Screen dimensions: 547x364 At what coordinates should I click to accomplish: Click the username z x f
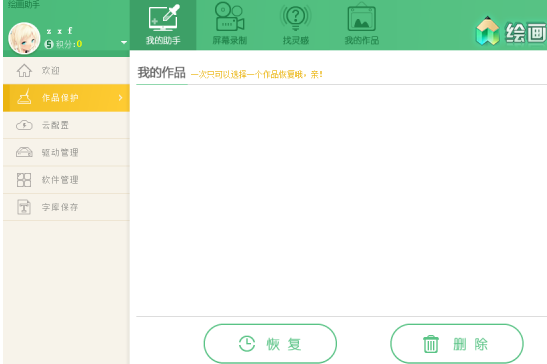click(59, 31)
